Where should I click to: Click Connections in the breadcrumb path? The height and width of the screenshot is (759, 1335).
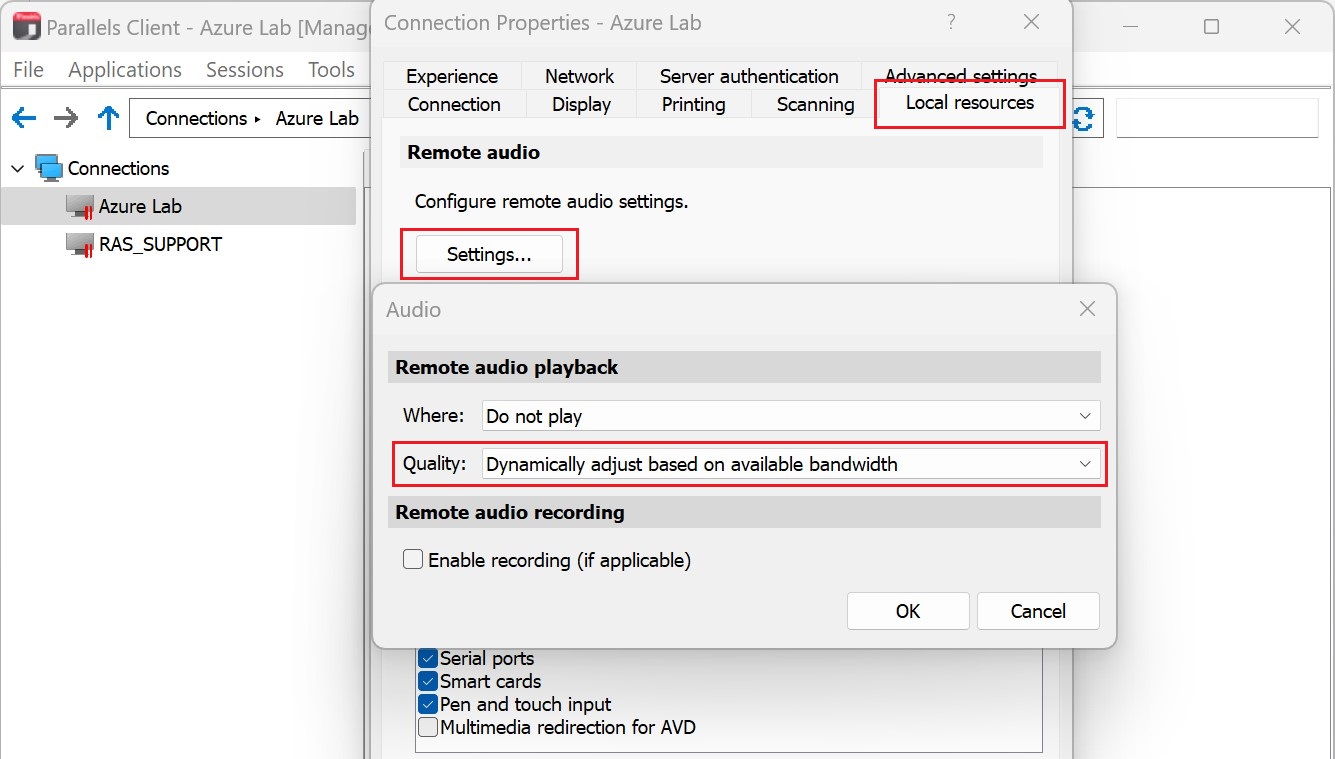pyautogui.click(x=196, y=118)
